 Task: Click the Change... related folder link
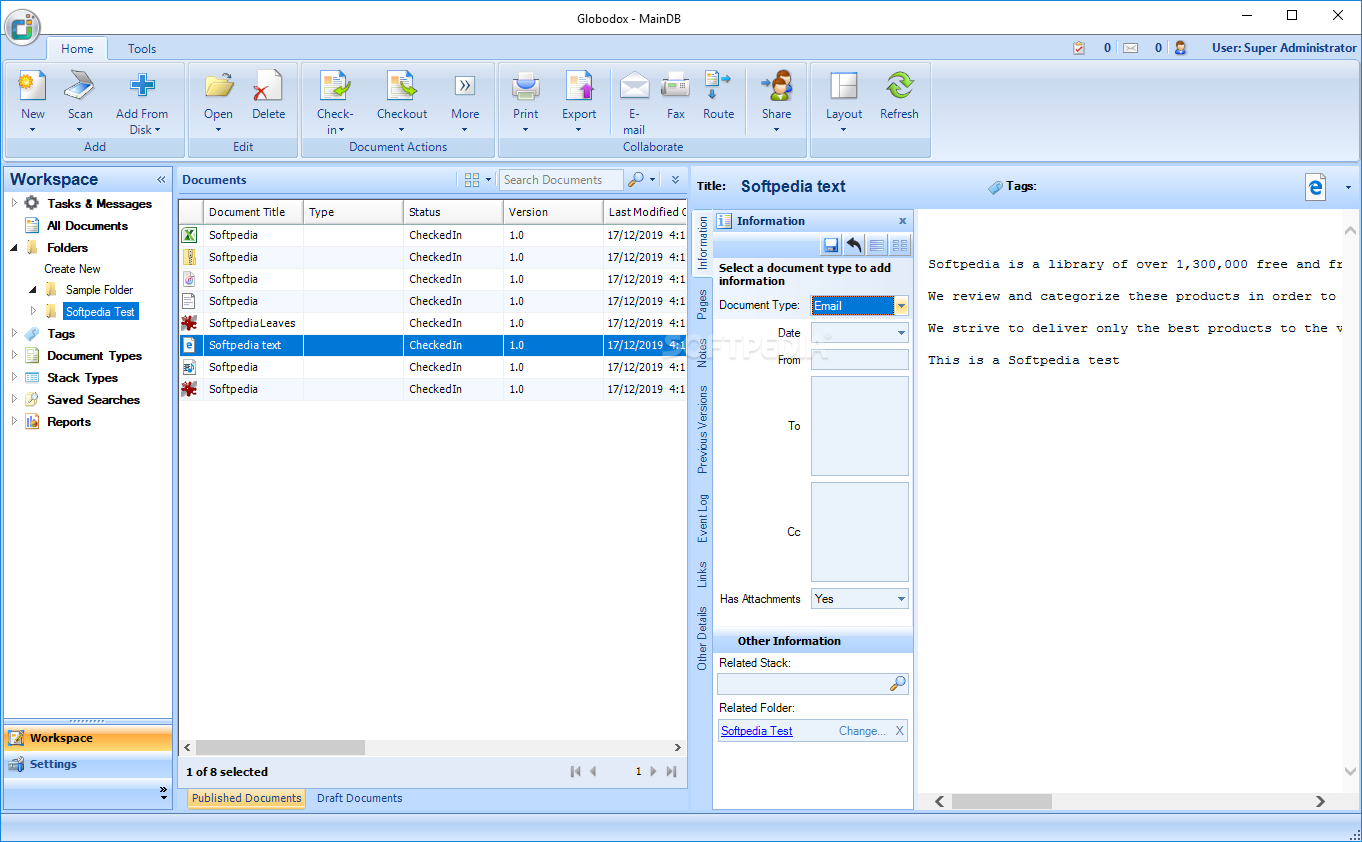point(862,731)
